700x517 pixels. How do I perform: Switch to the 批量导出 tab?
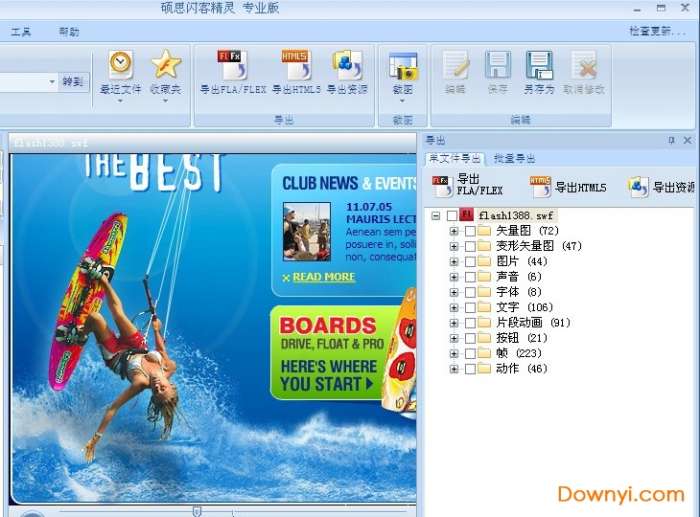click(514, 158)
